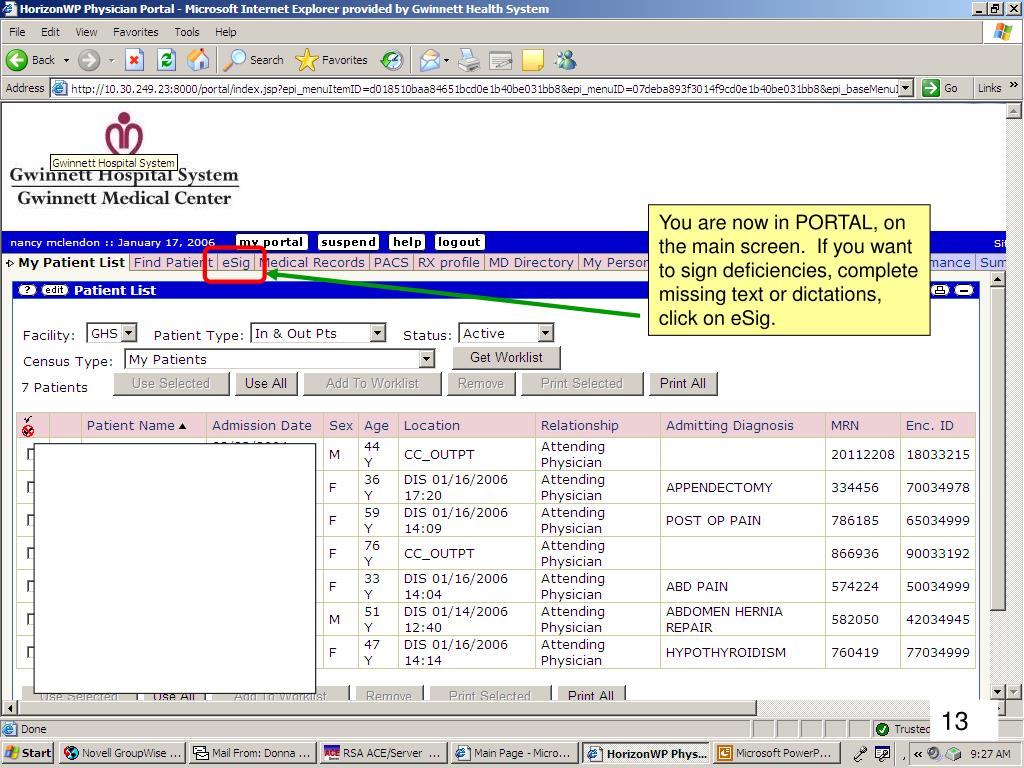1024x768 pixels.
Task: Click the select-all check icon in table header
Action: point(28,426)
